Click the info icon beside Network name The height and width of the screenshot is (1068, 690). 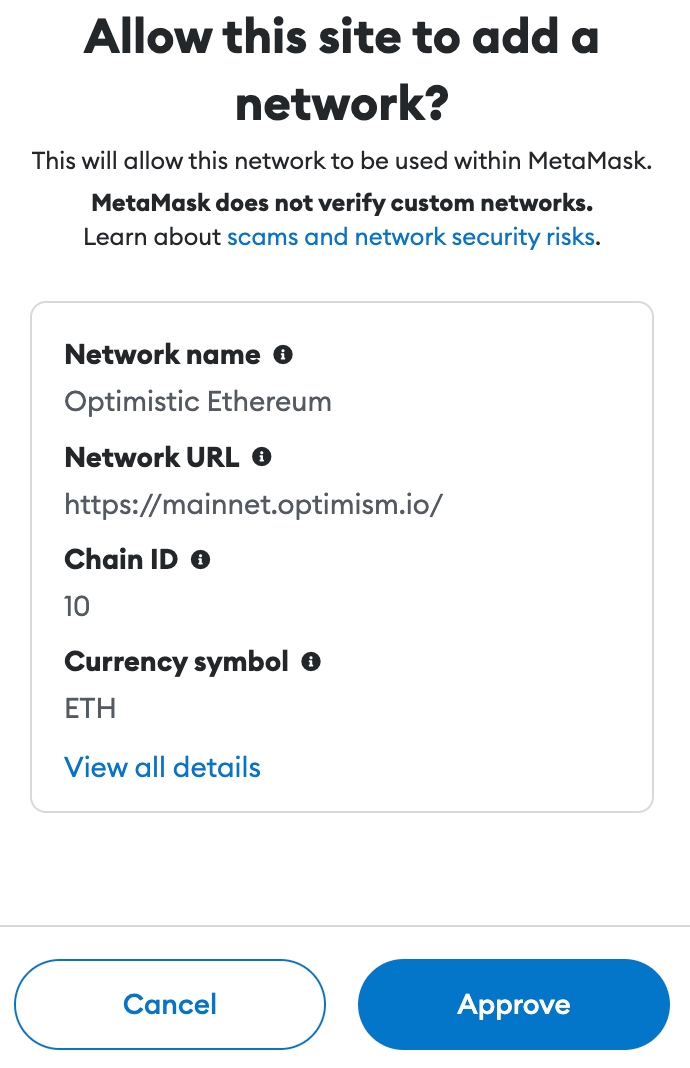(x=283, y=355)
